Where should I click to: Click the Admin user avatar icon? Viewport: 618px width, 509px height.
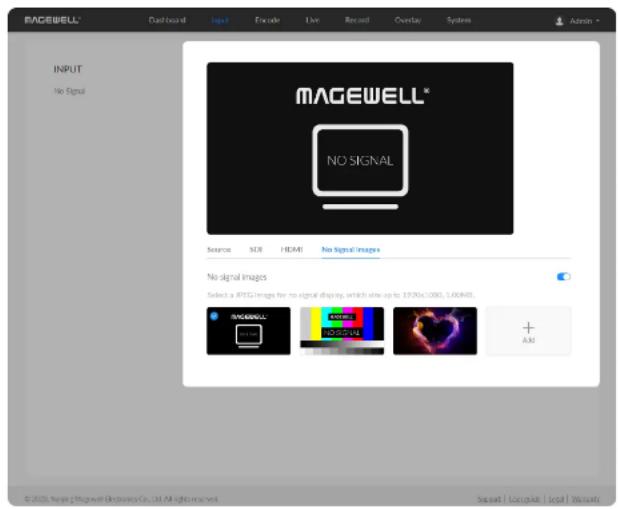pos(559,21)
